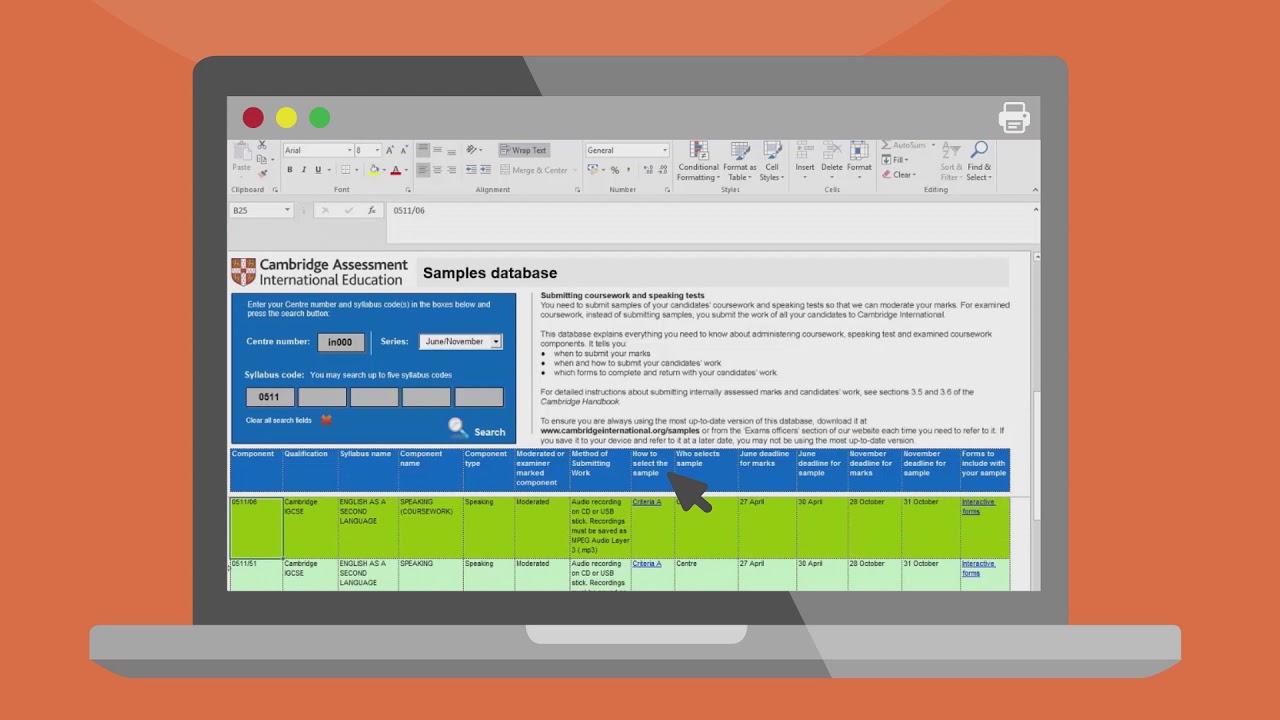Apply the red font color
The height and width of the screenshot is (720, 1280).
coord(396,170)
